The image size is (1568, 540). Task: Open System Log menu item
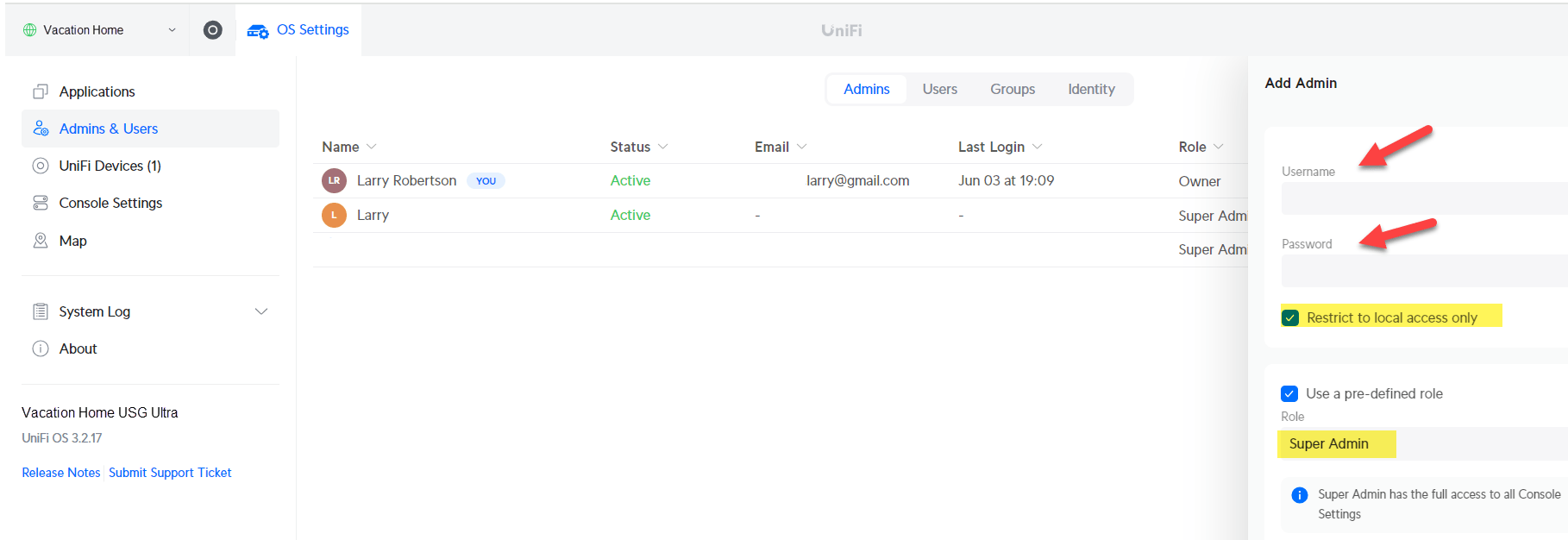pyautogui.click(x=94, y=311)
